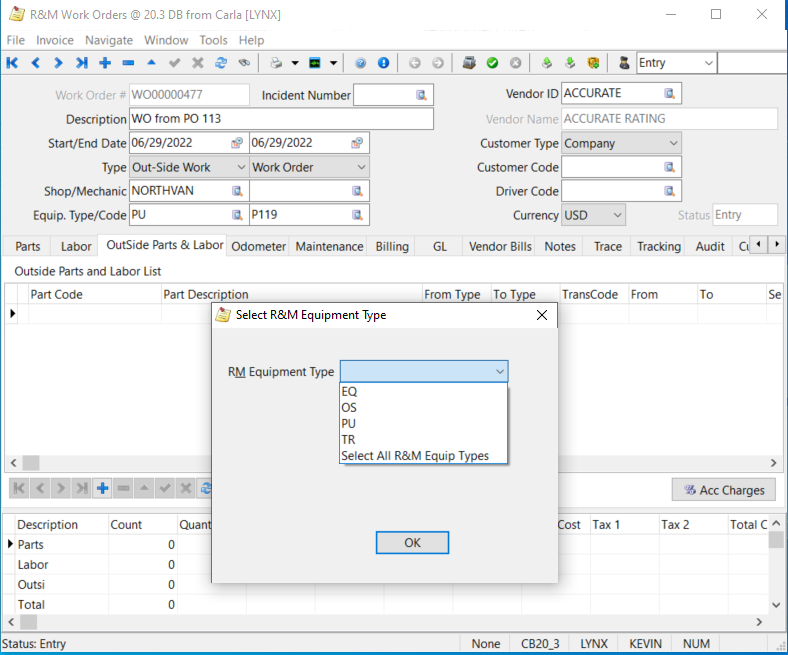
Task: Go to first record in main toolbar
Action: [x=13, y=63]
